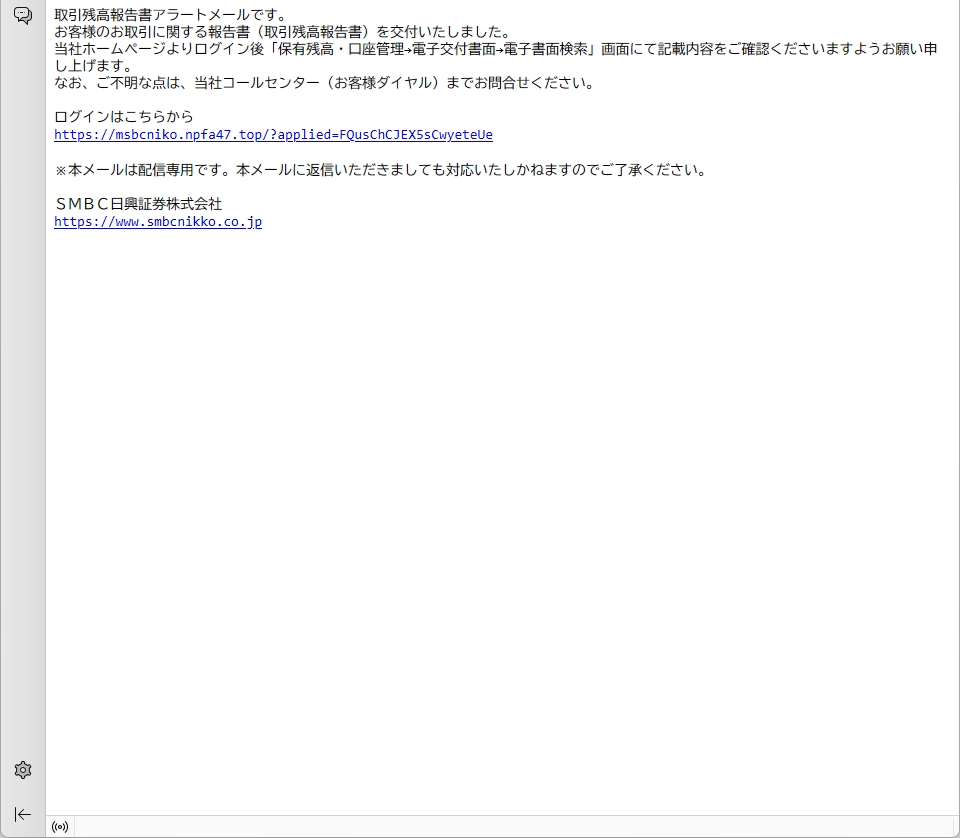Click the blank area of message body
The width and height of the screenshot is (960, 838).
[x=500, y=500]
